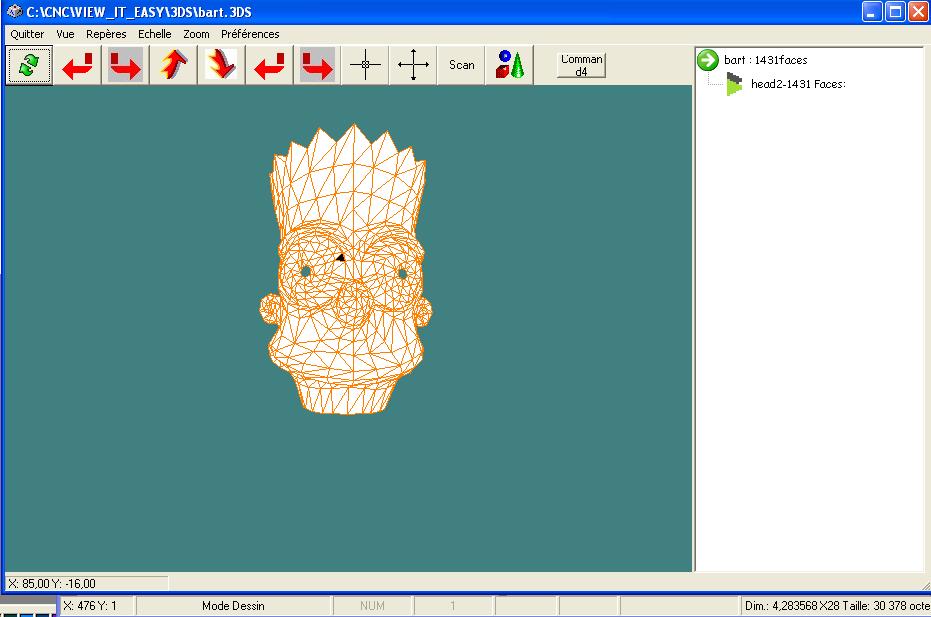The width and height of the screenshot is (931, 617).
Task: Click the red left-turn arrow right of the down arrow
Action: pos(269,65)
